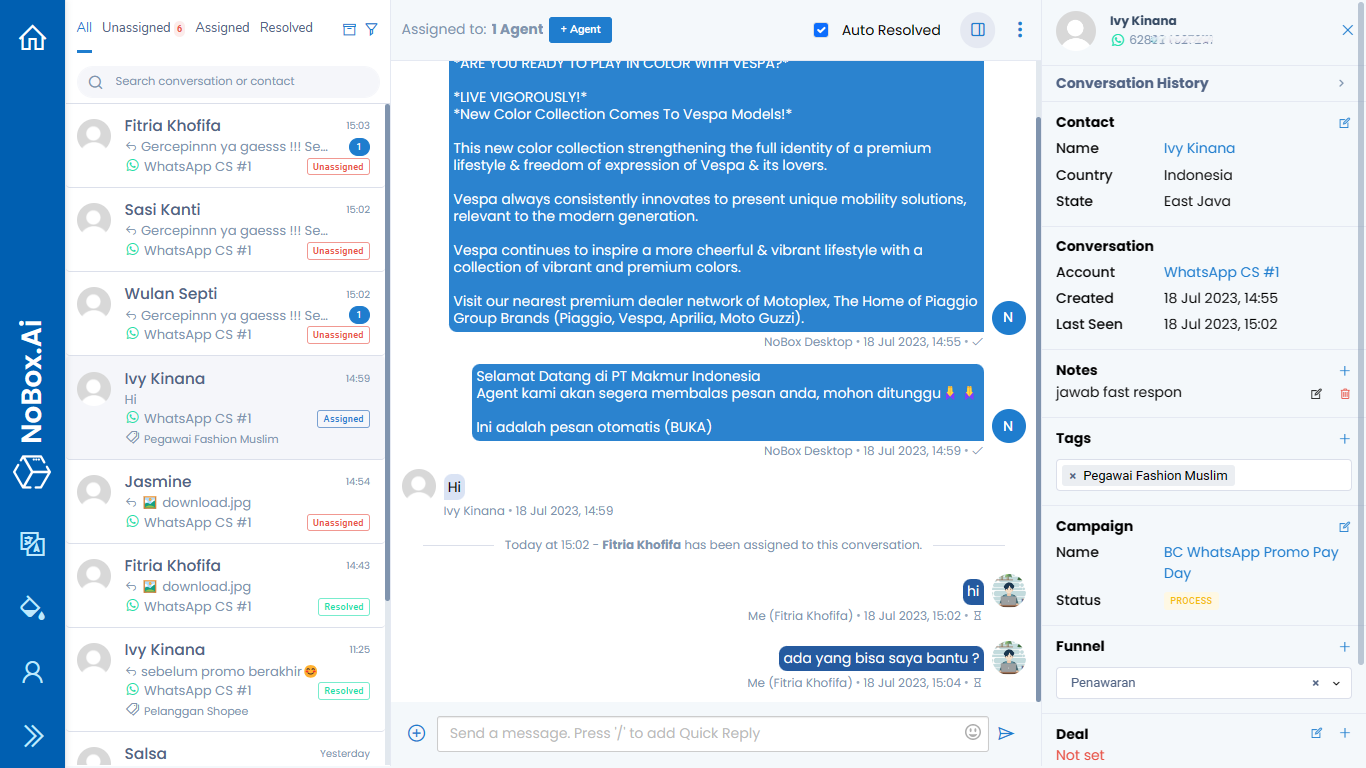1366x768 pixels.
Task: Click the contact user icon in left sidebar
Action: [33, 672]
